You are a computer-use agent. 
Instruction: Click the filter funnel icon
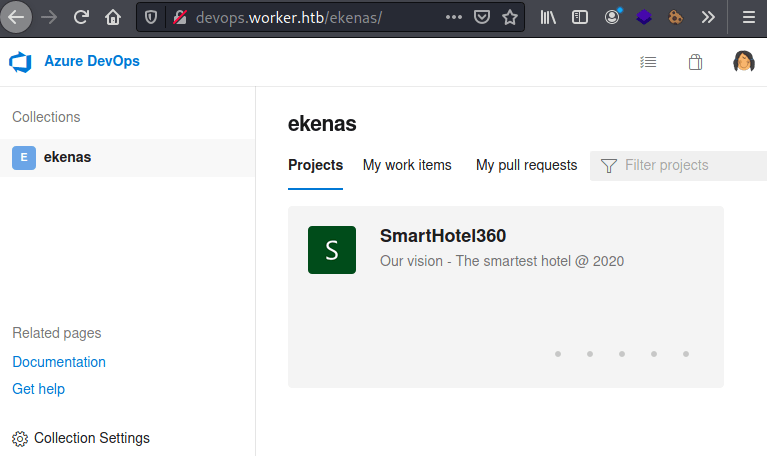point(609,166)
